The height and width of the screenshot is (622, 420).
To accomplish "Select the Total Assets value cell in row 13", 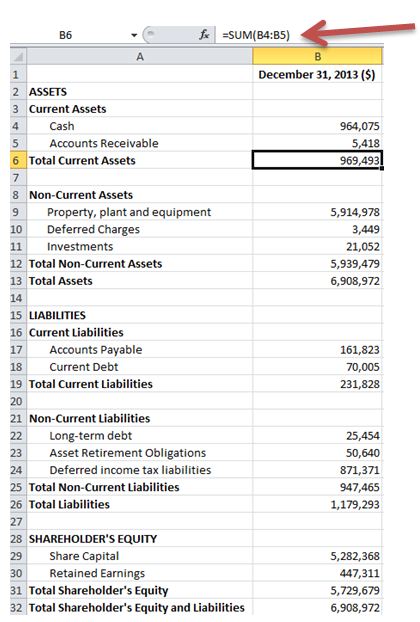I will click(x=318, y=280).
